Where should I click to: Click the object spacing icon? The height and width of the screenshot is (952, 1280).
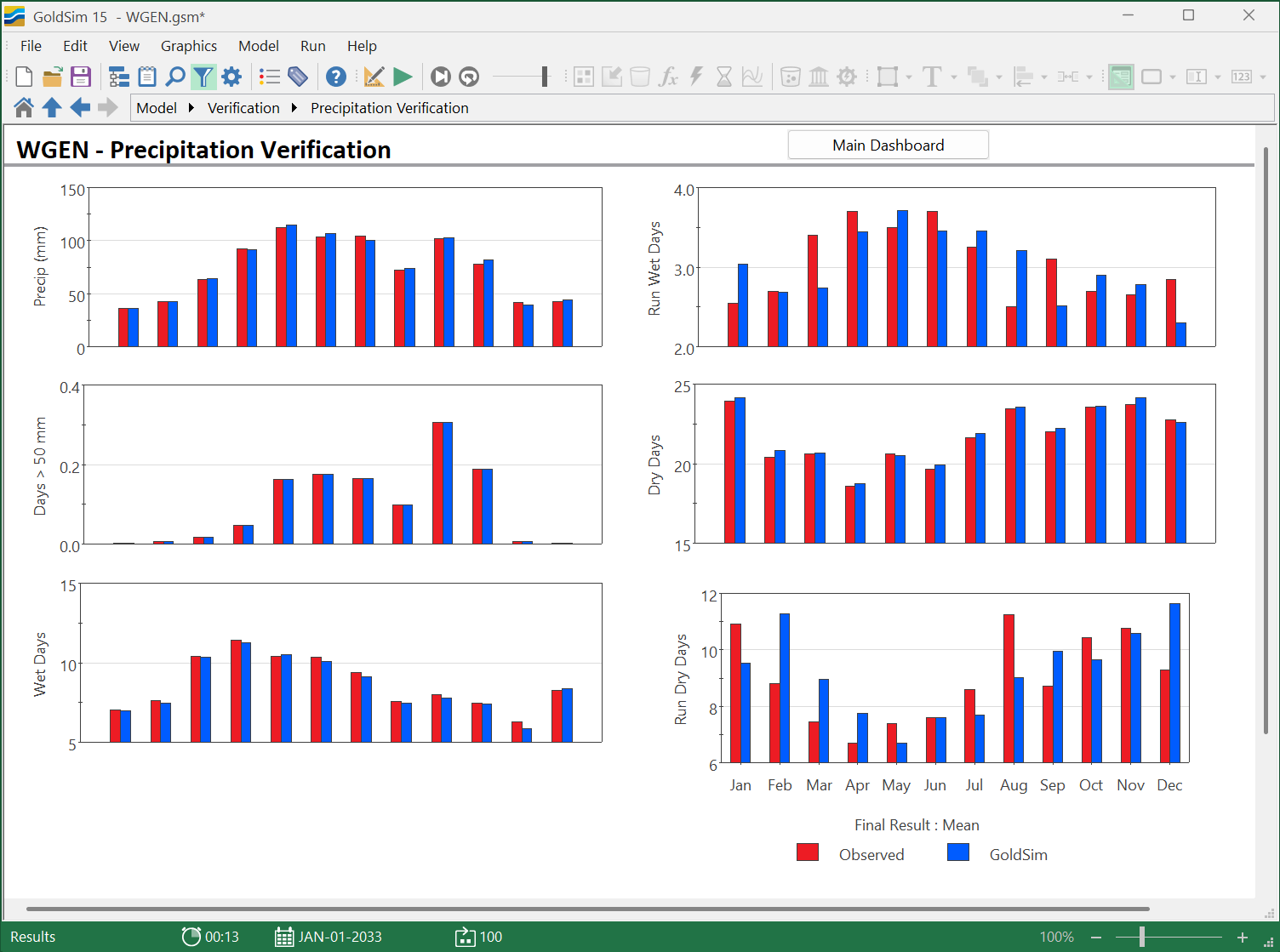click(x=1068, y=77)
